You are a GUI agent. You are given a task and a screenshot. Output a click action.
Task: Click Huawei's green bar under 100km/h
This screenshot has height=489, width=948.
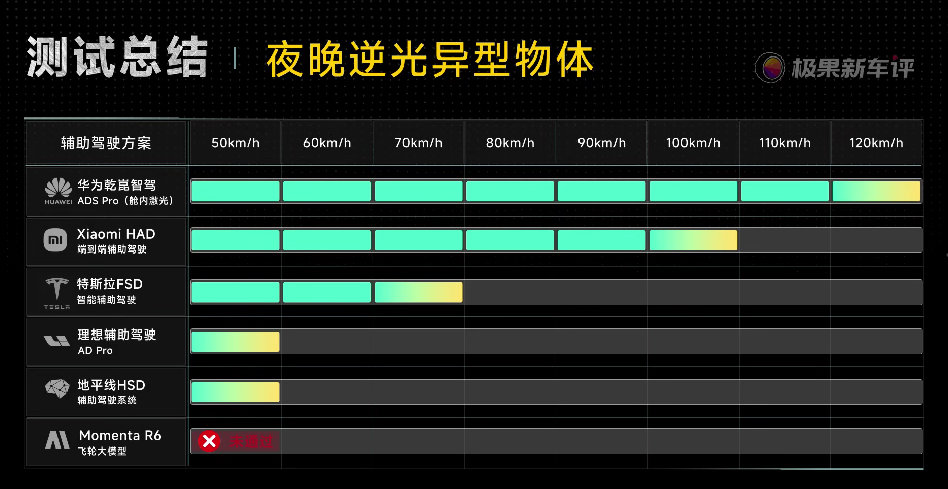click(693, 191)
